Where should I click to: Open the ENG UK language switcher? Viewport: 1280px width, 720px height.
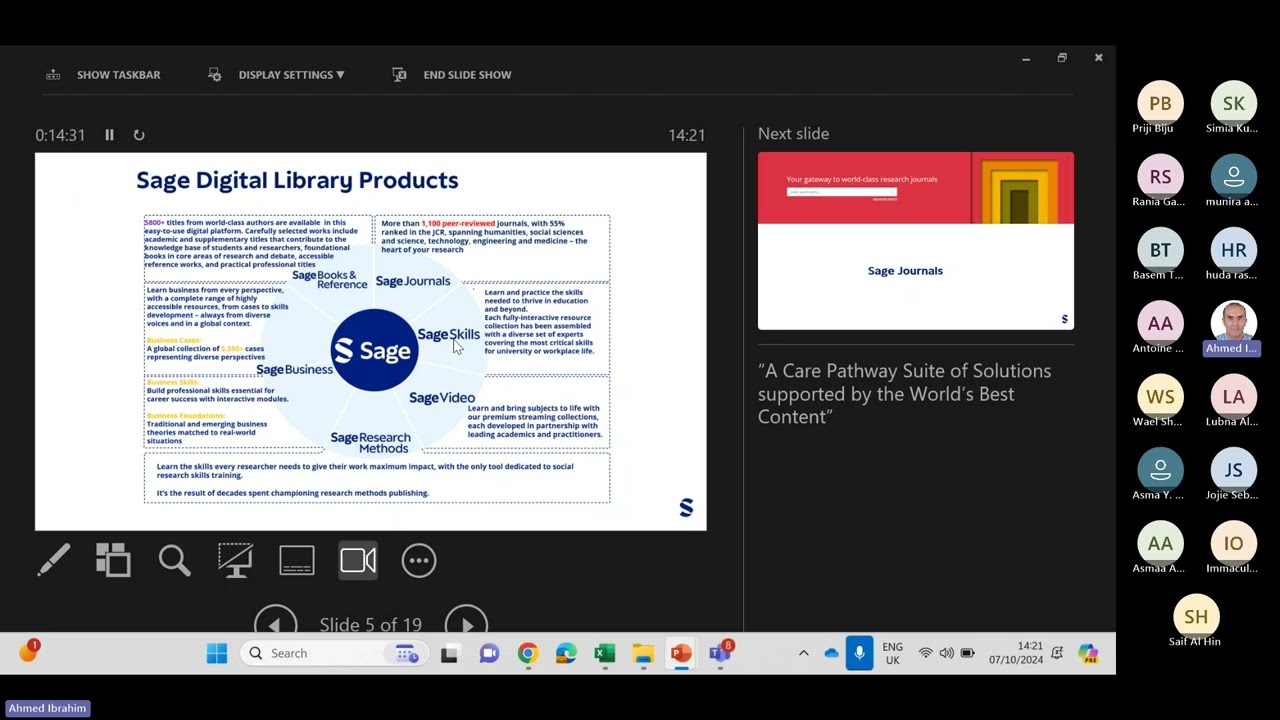(x=892, y=653)
